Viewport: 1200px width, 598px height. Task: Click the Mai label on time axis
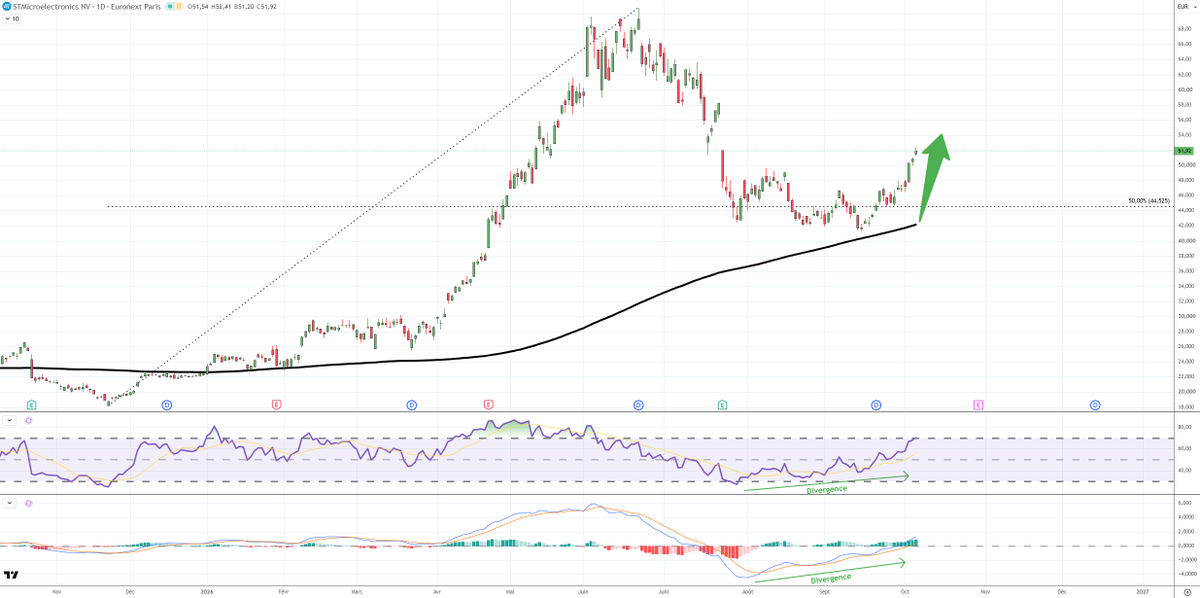[509, 591]
